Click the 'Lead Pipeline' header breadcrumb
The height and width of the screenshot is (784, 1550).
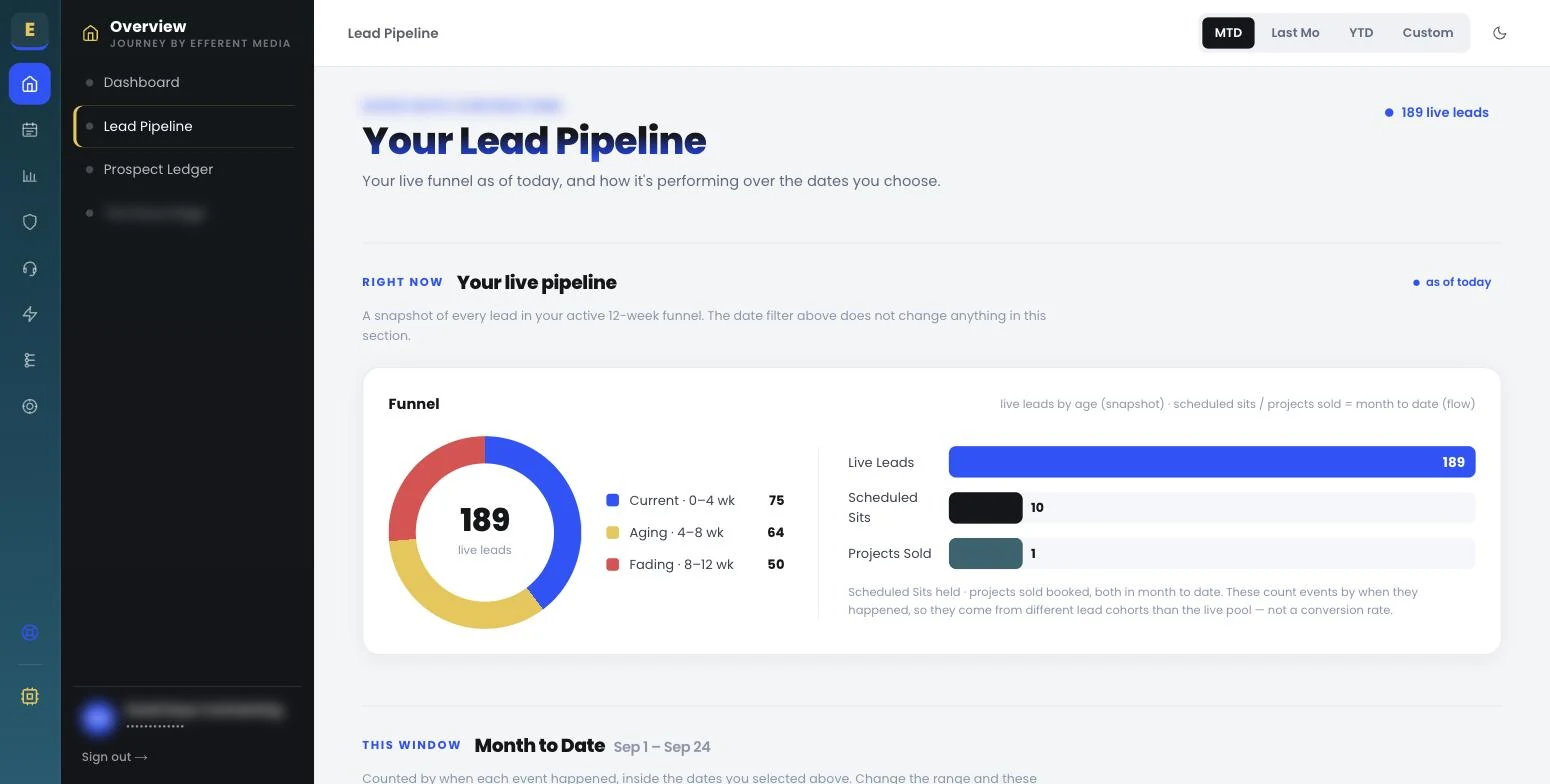[393, 33]
